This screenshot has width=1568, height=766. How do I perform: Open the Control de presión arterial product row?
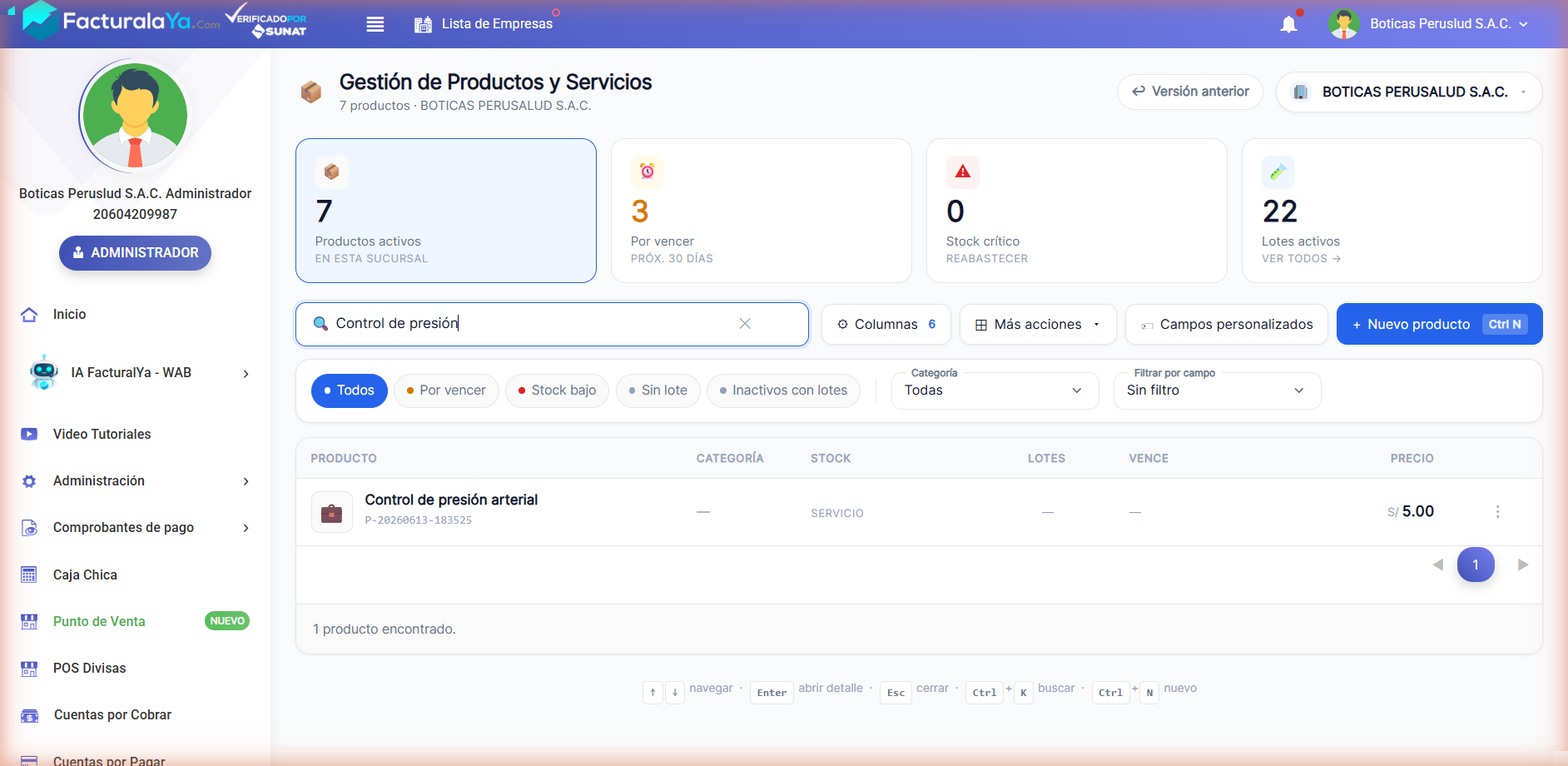pyautogui.click(x=919, y=512)
